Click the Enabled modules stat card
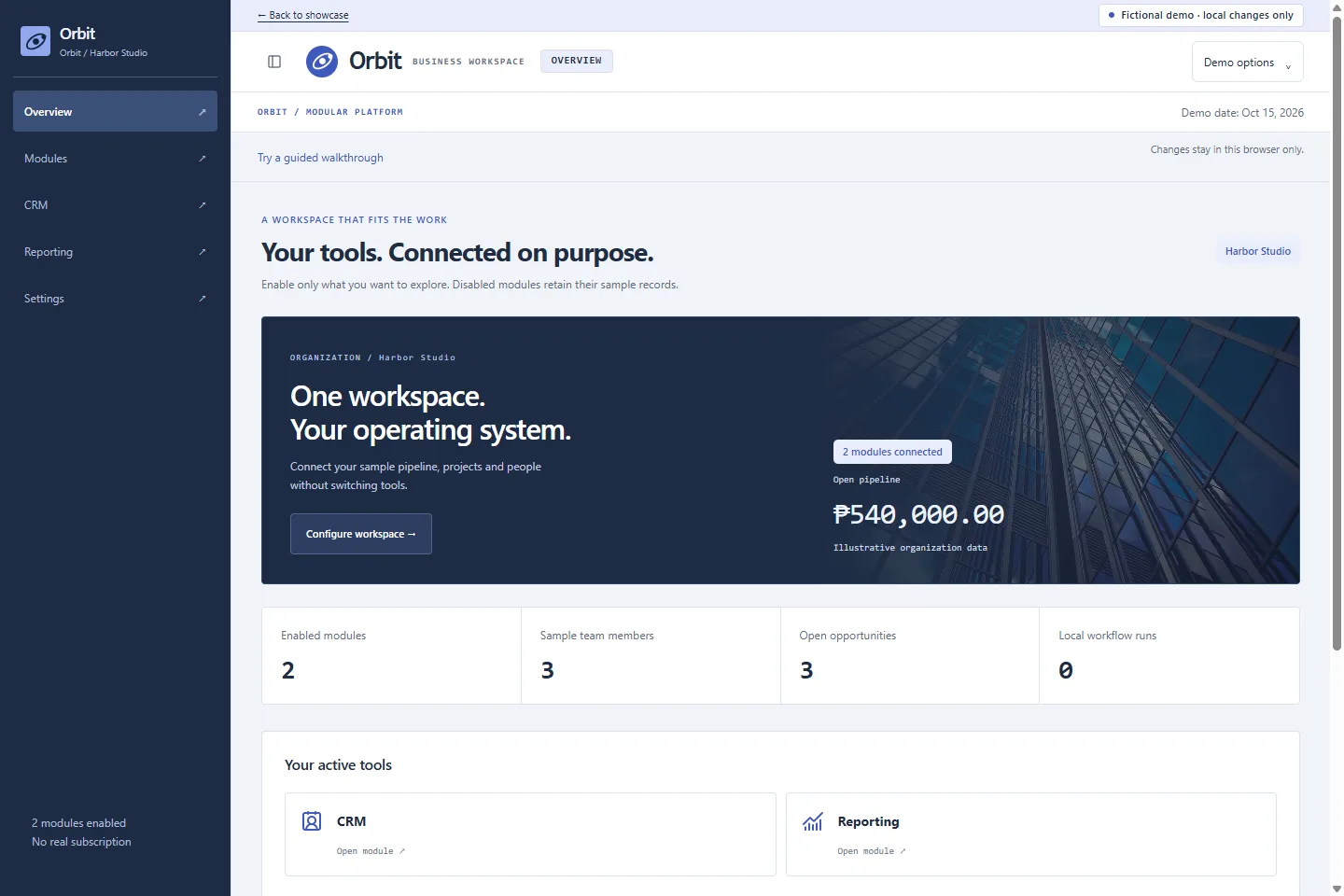This screenshot has width=1344, height=896. coord(392,655)
